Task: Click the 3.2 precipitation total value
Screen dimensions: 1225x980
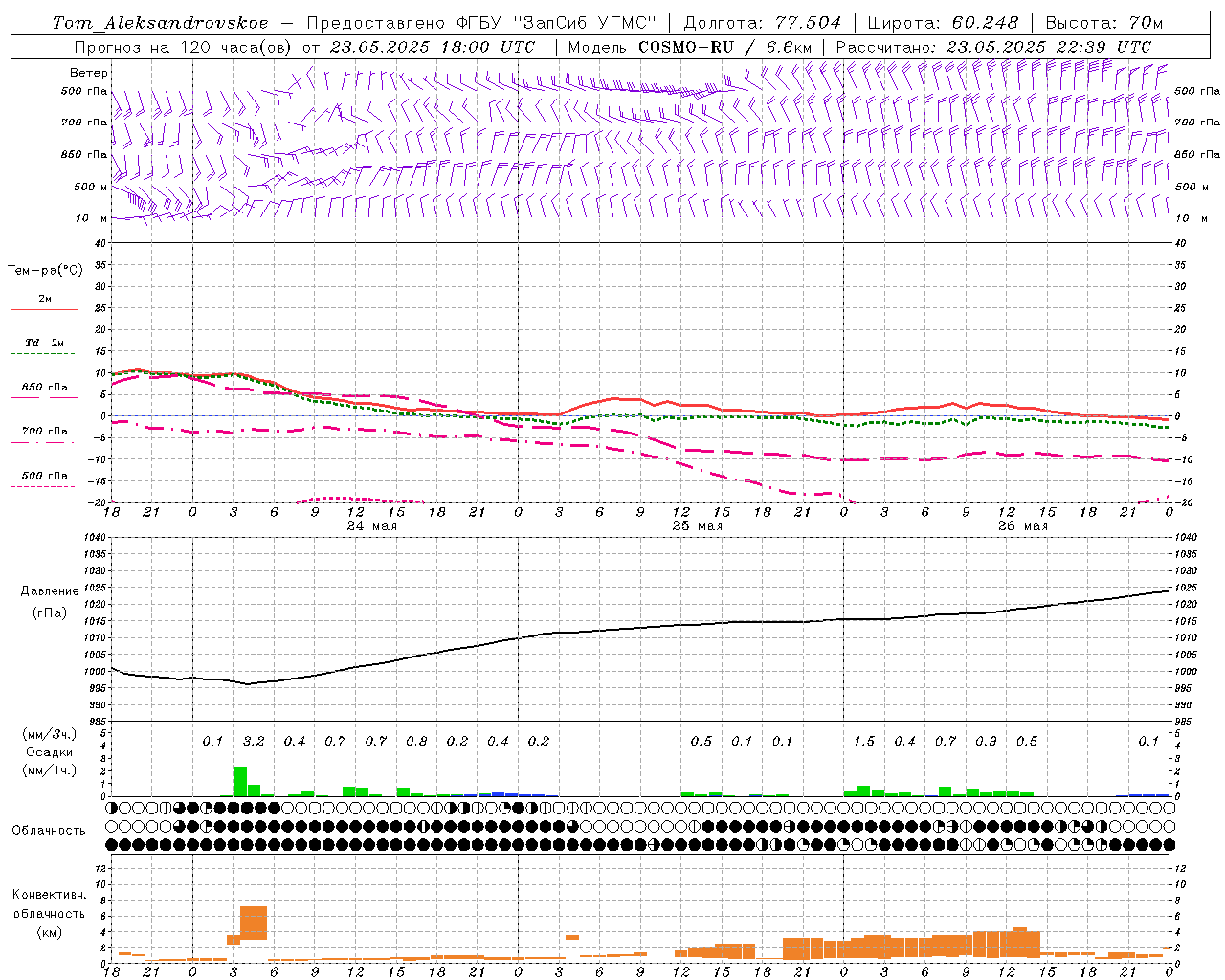Action: [x=254, y=742]
